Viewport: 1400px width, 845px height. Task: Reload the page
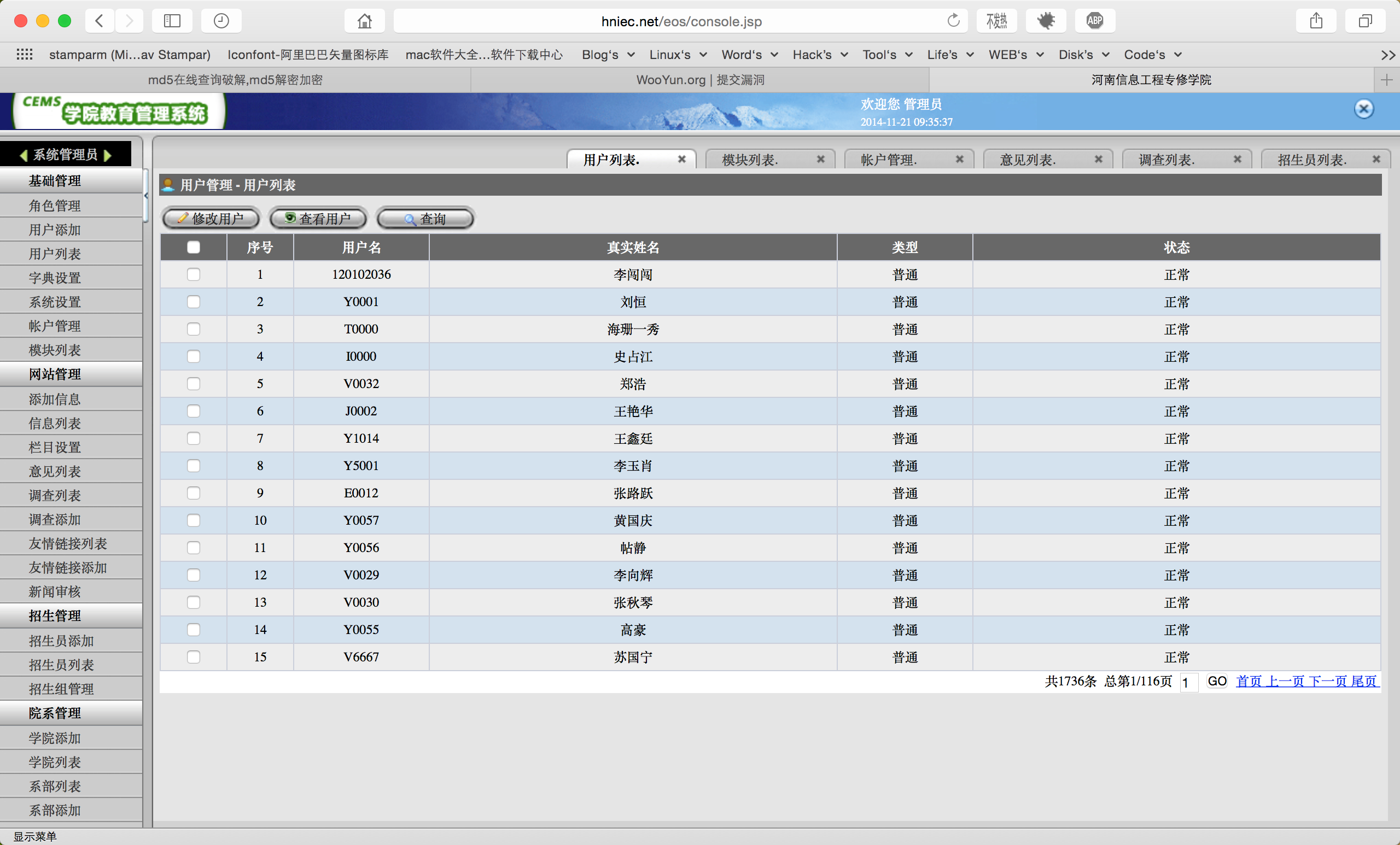[953, 21]
